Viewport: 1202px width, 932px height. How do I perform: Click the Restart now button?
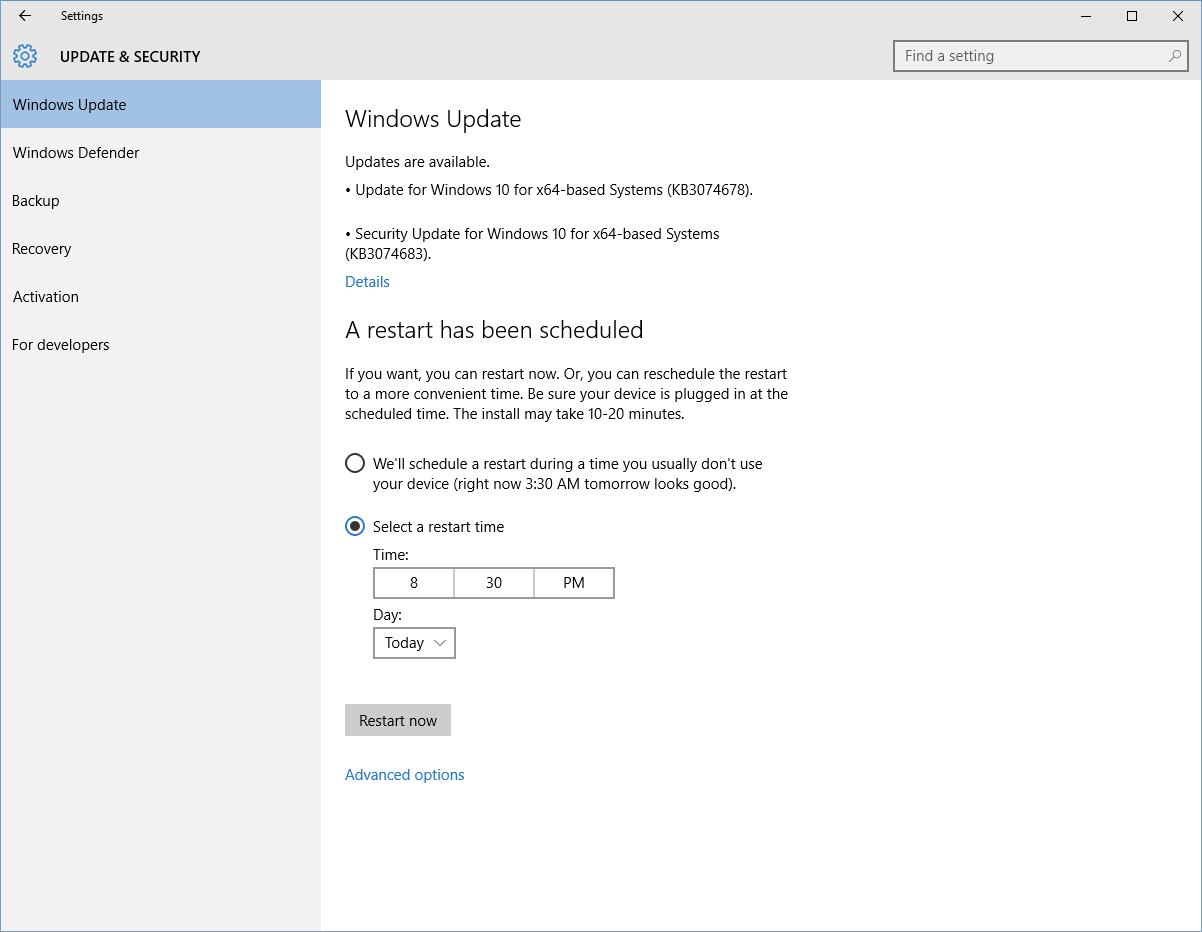[398, 720]
